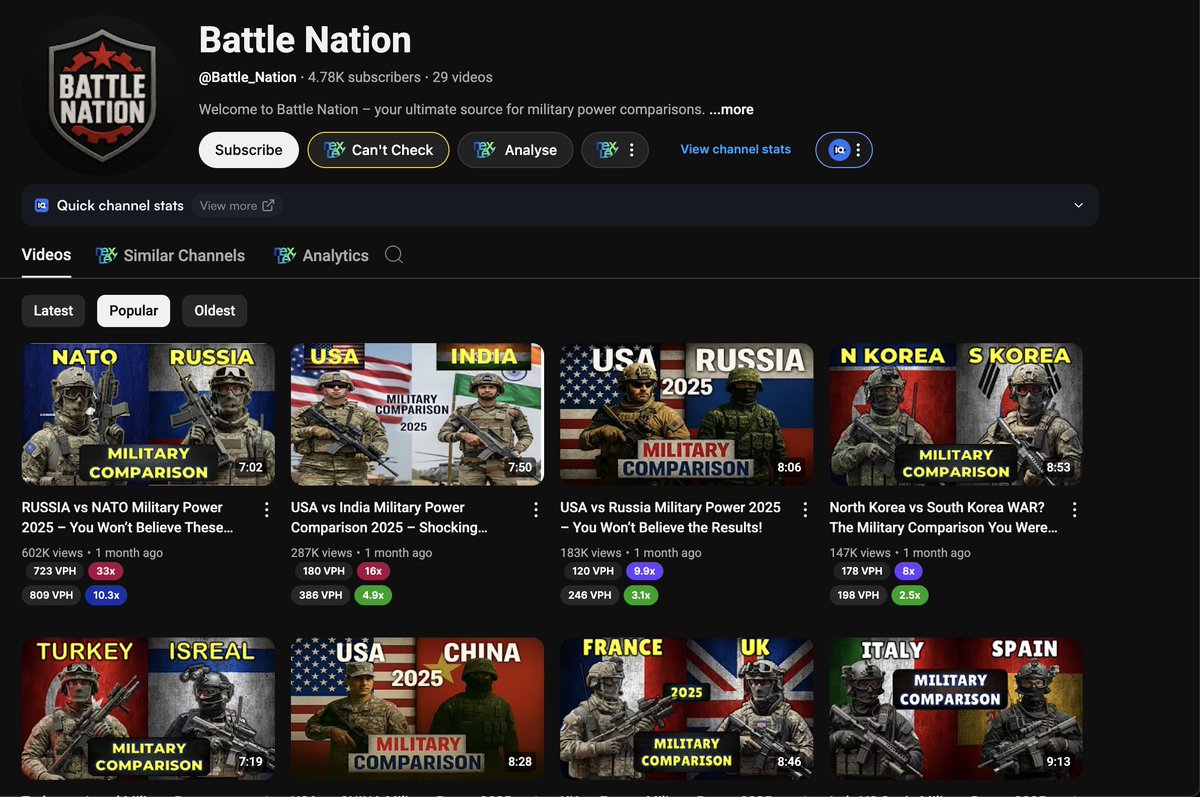The image size is (1200, 797).
Task: Switch to the Videos tab
Action: (46, 255)
